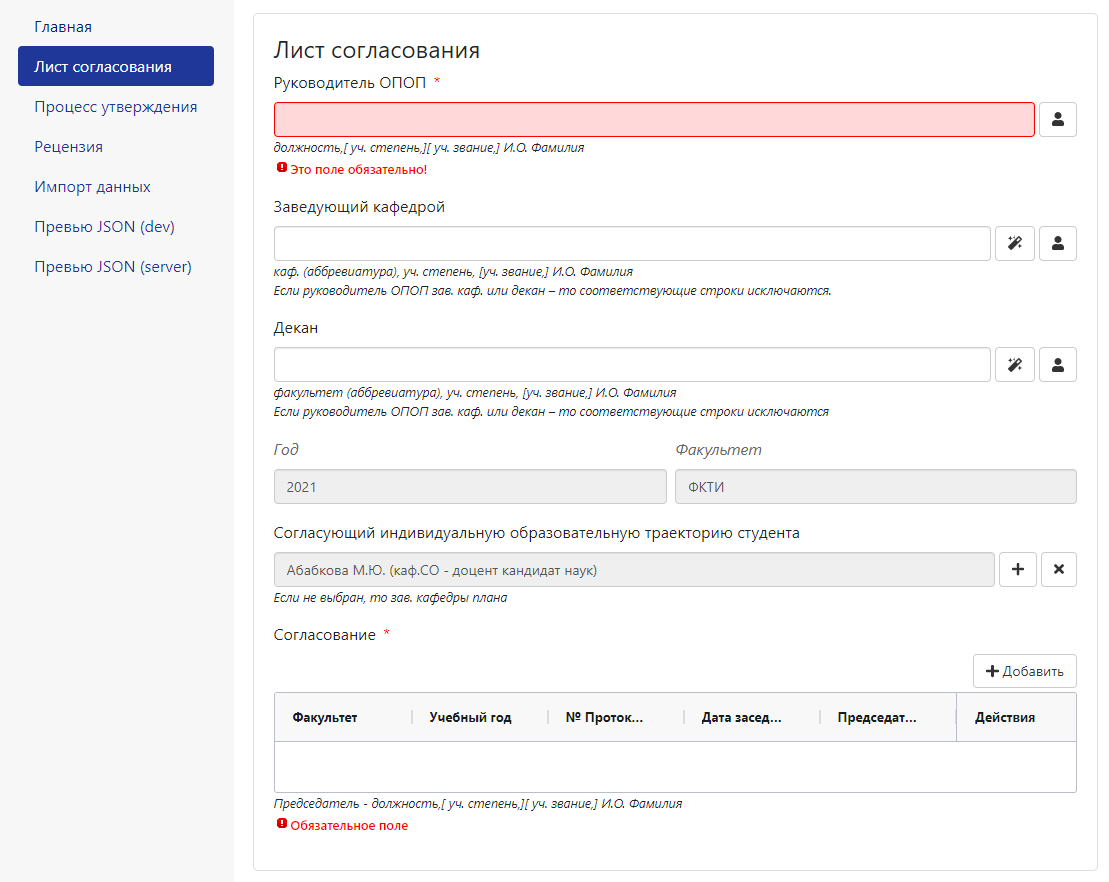The image size is (1109, 882).
Task: Focus the red Руководитель ОПОП input field
Action: 654,120
